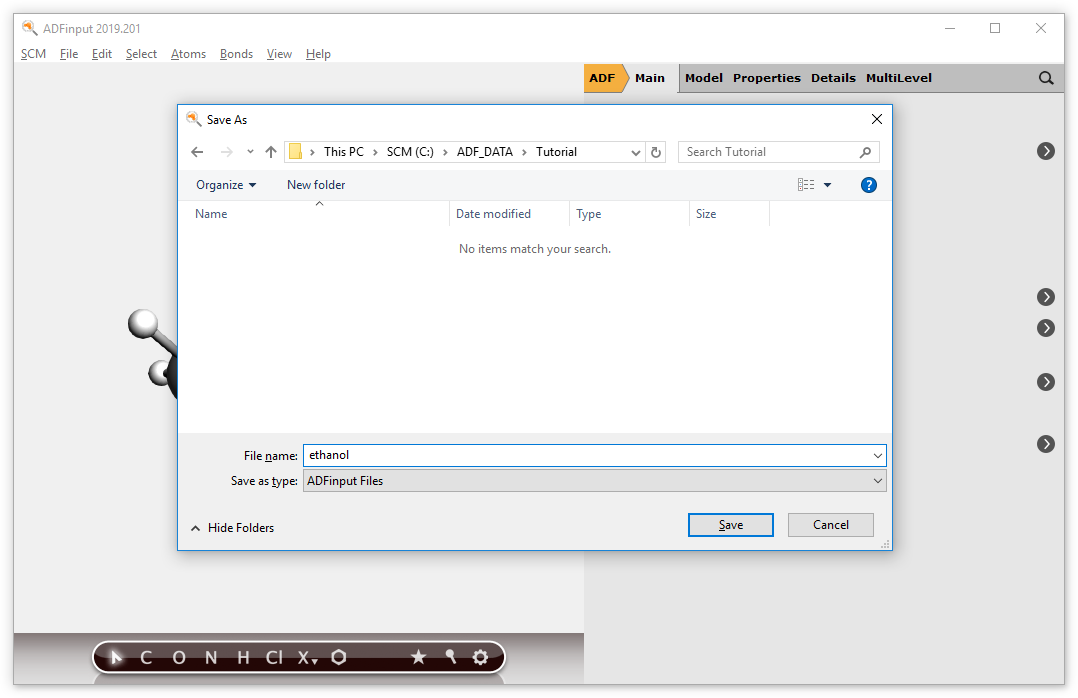Open the Properties panel menu
Screen dimensions: 1078x698
(767, 78)
